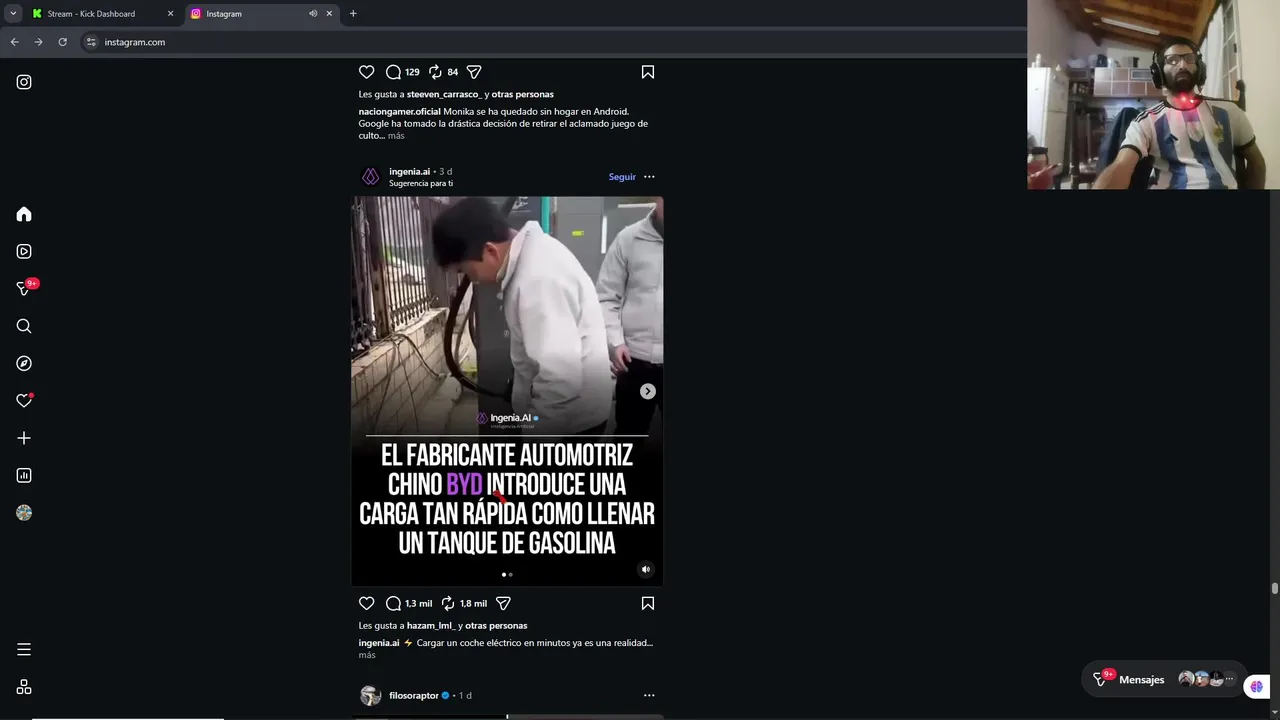Click the page vertical scrollbar thumb
The height and width of the screenshot is (720, 1280).
(1274, 589)
